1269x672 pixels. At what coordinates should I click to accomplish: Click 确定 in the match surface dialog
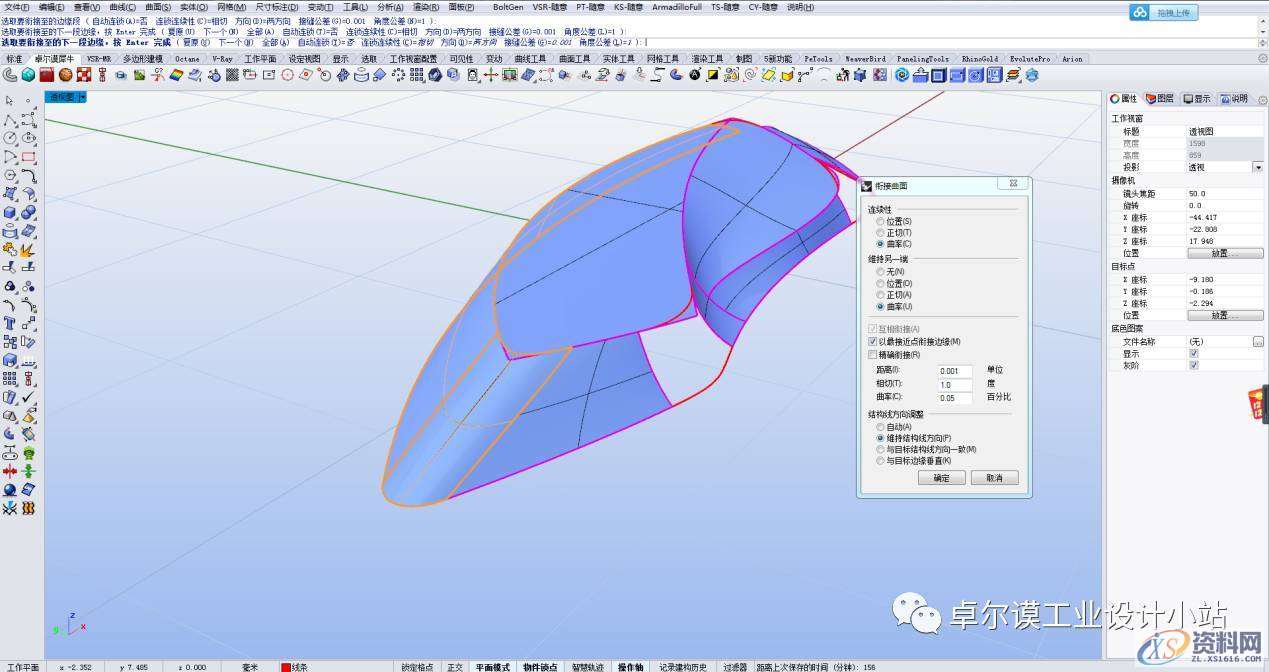[941, 478]
